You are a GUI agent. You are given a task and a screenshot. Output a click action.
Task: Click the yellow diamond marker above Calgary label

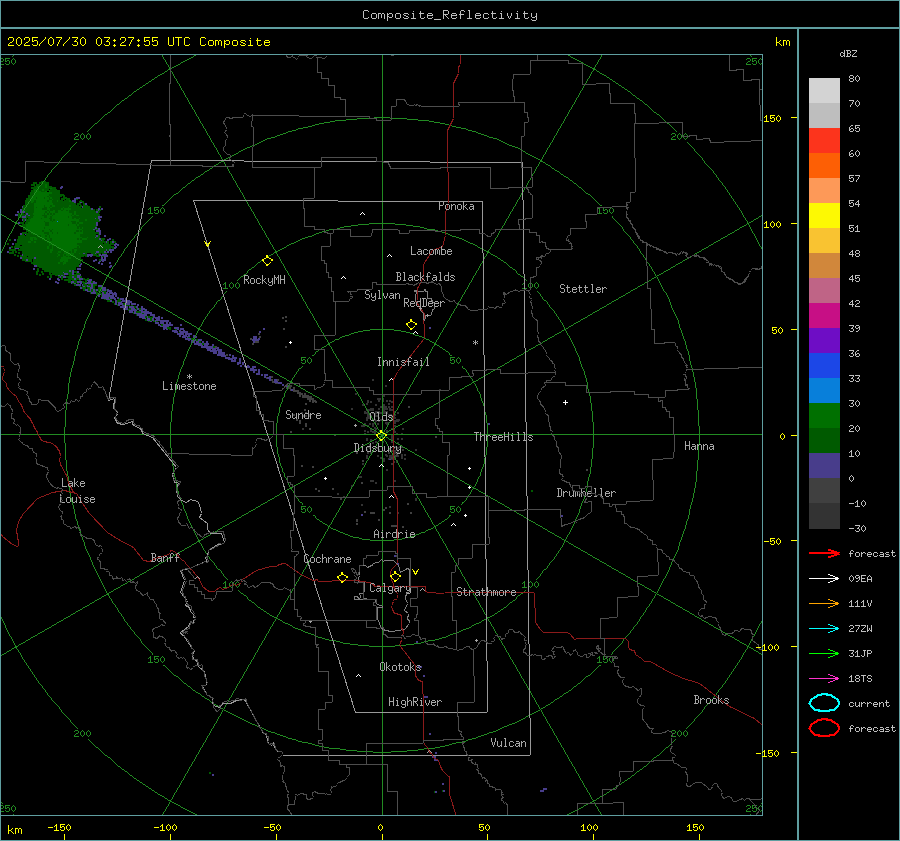[x=395, y=576]
